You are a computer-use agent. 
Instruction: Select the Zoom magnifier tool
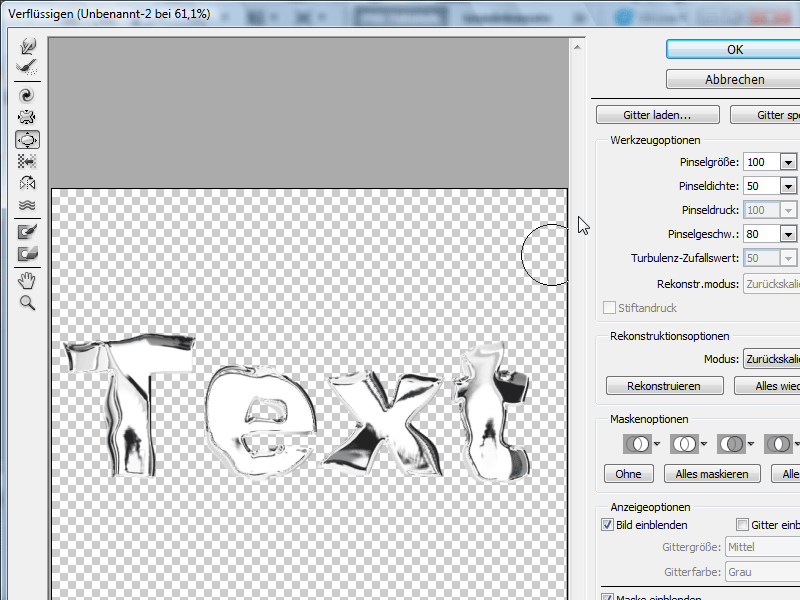[x=27, y=303]
